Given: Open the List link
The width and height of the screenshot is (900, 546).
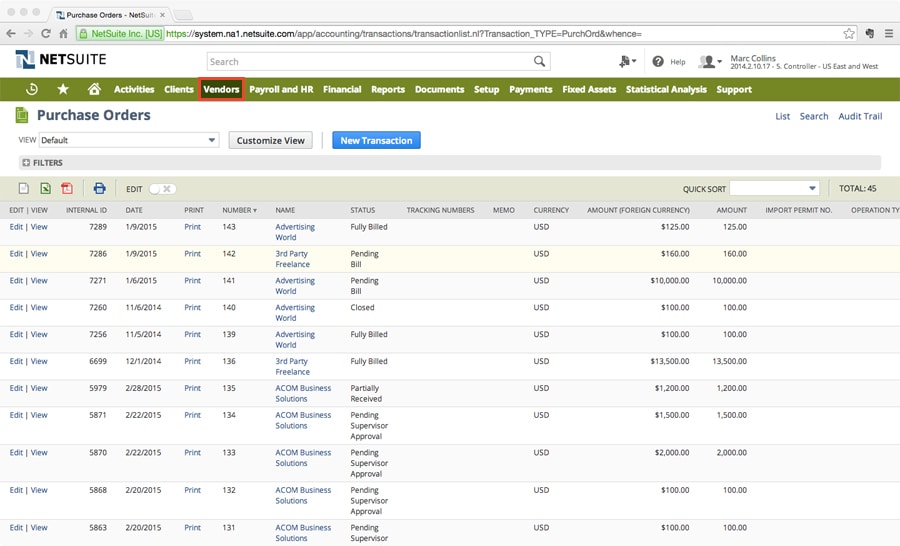Looking at the screenshot, I should [782, 116].
